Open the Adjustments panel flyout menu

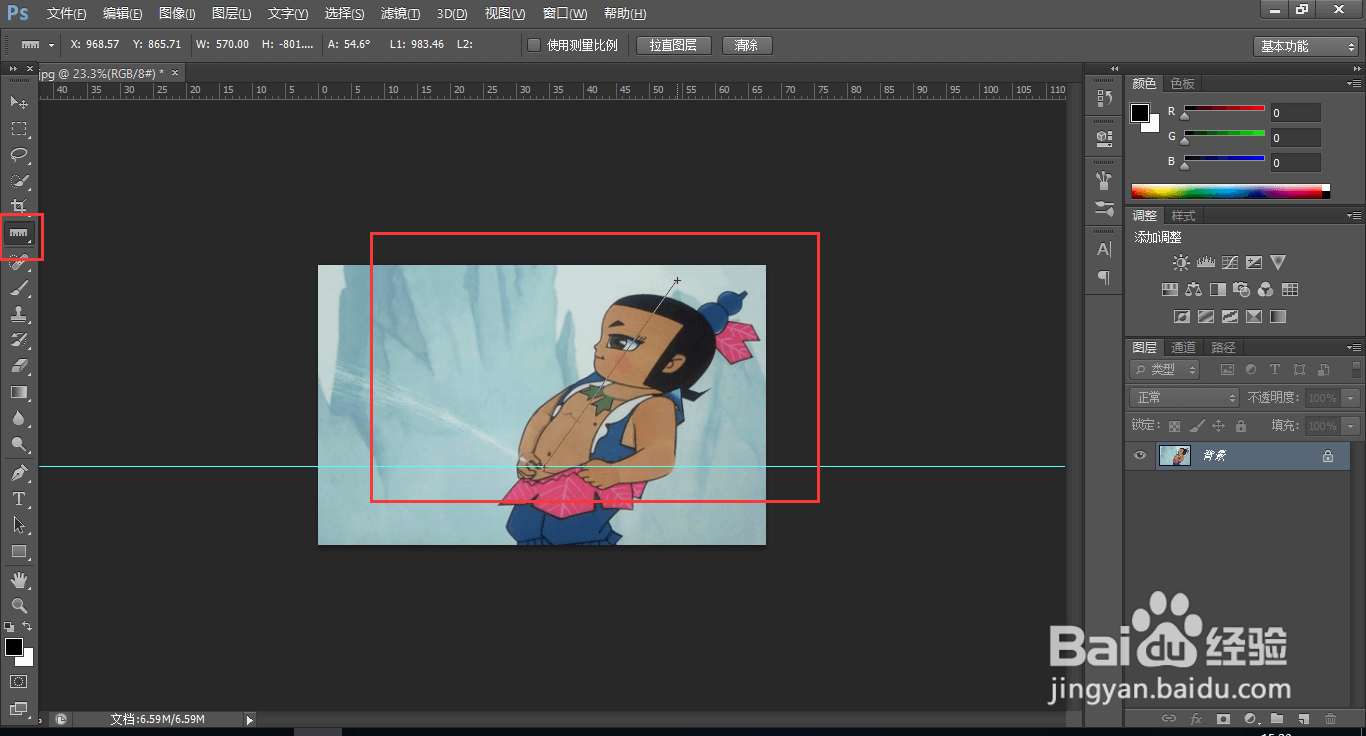[x=1353, y=216]
